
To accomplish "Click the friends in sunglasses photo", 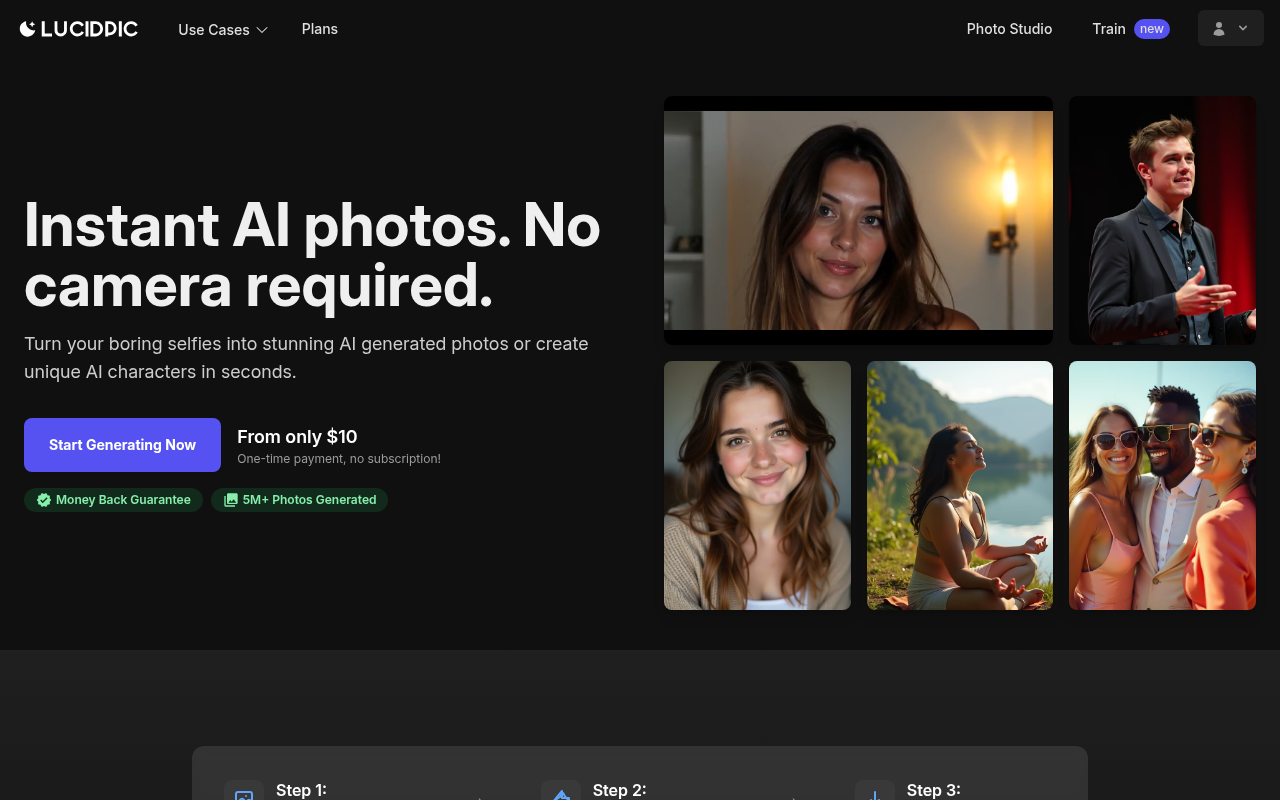I will pos(1162,485).
